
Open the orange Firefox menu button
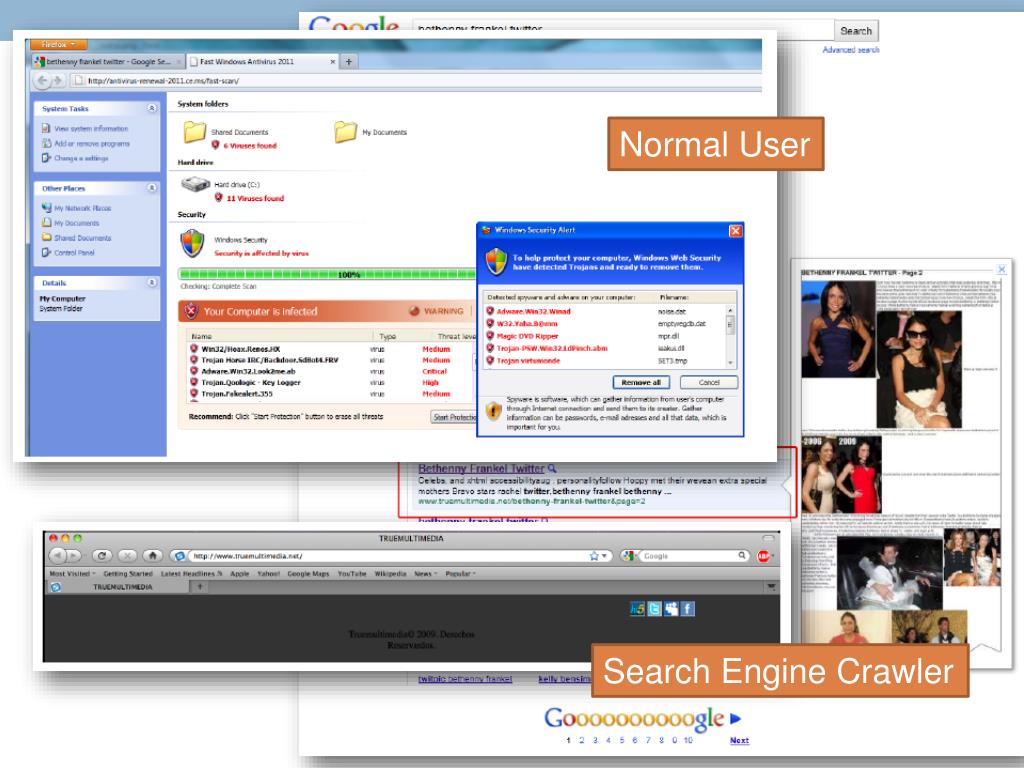[x=57, y=44]
